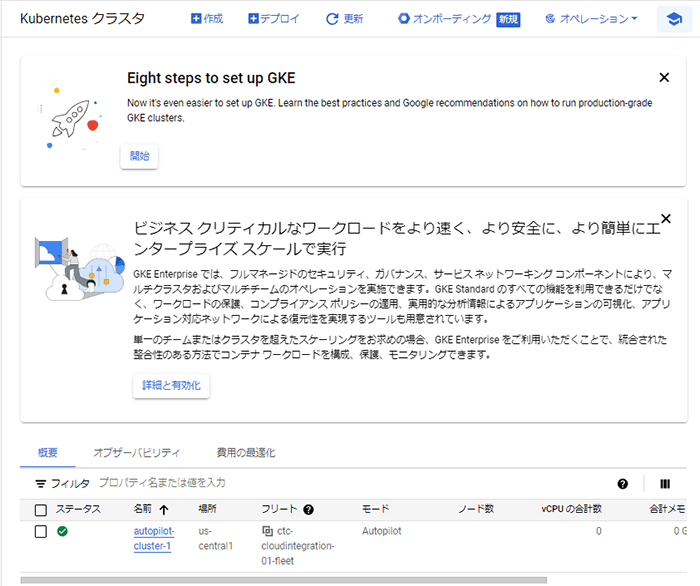Click the fleet icon beside ctc-cloudintegration
The image size is (700, 586).
click(267, 531)
